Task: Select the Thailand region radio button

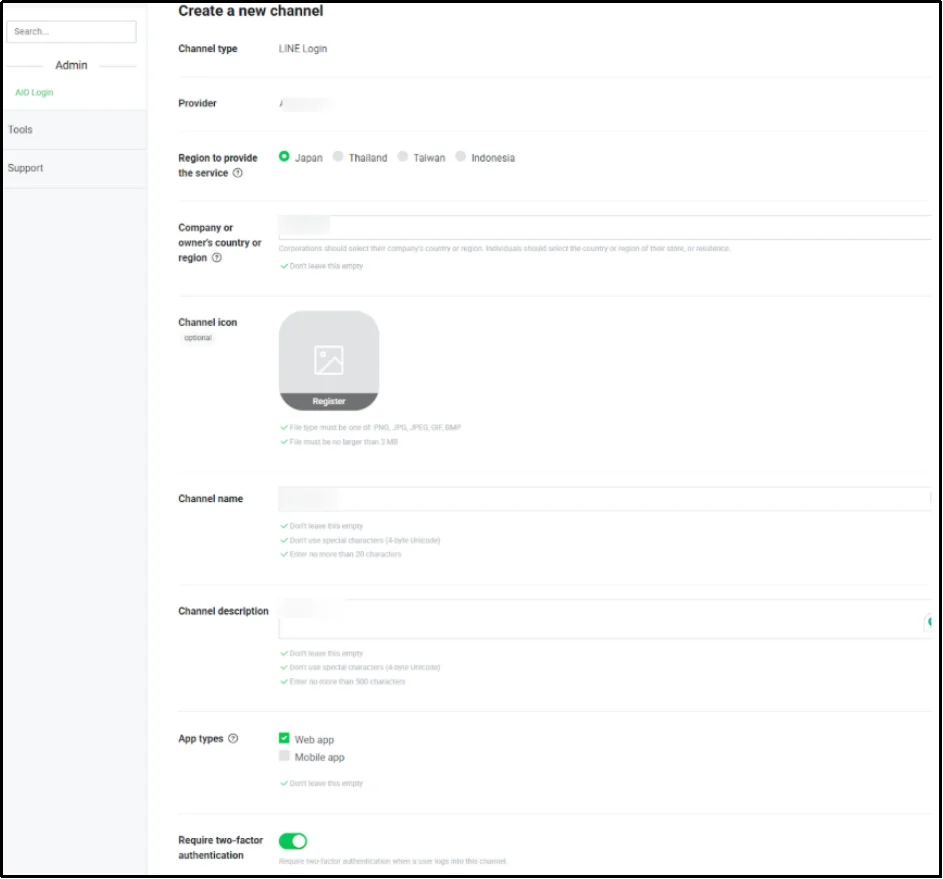Action: pyautogui.click(x=337, y=157)
